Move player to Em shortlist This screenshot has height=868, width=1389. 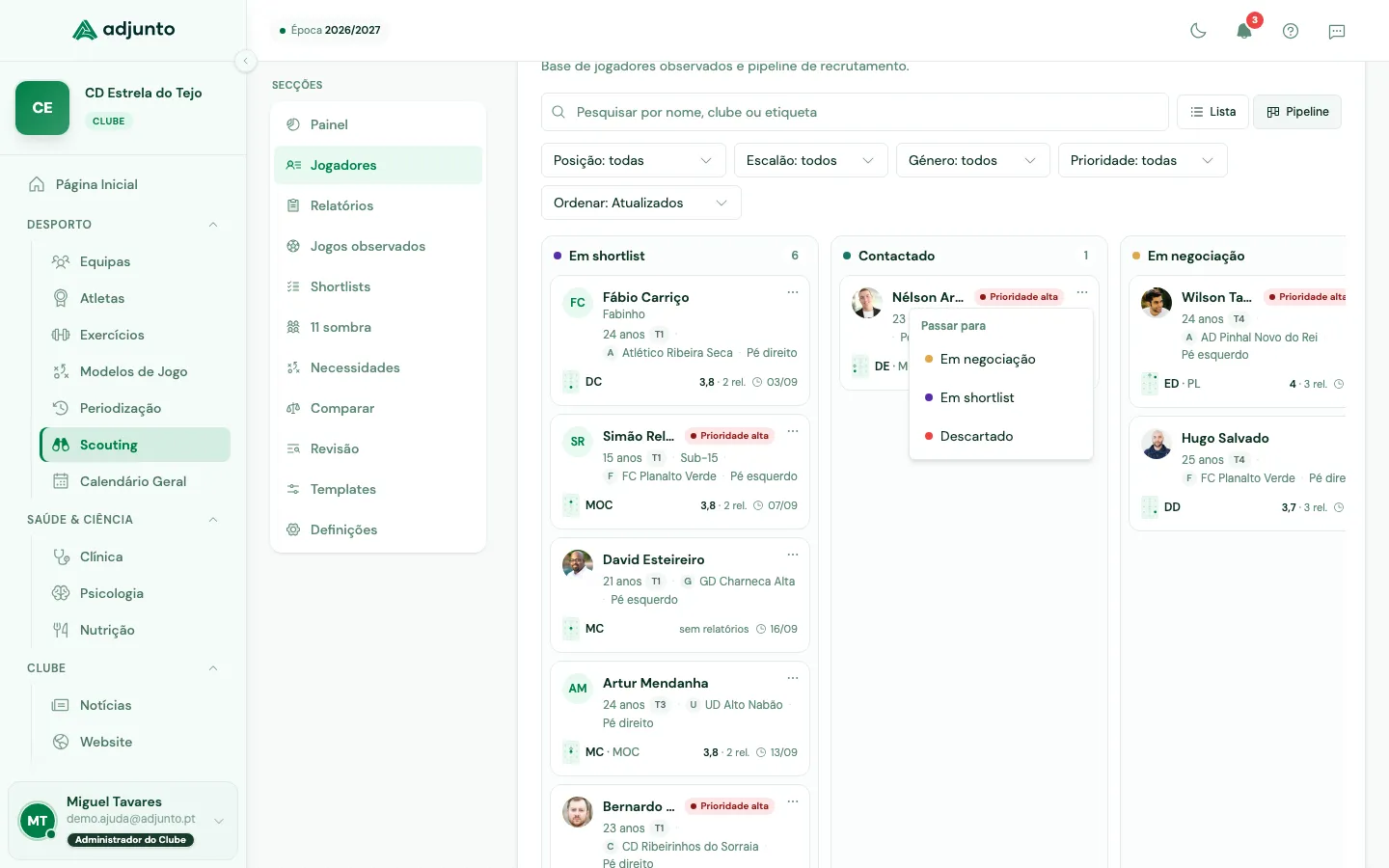pos(1001,397)
